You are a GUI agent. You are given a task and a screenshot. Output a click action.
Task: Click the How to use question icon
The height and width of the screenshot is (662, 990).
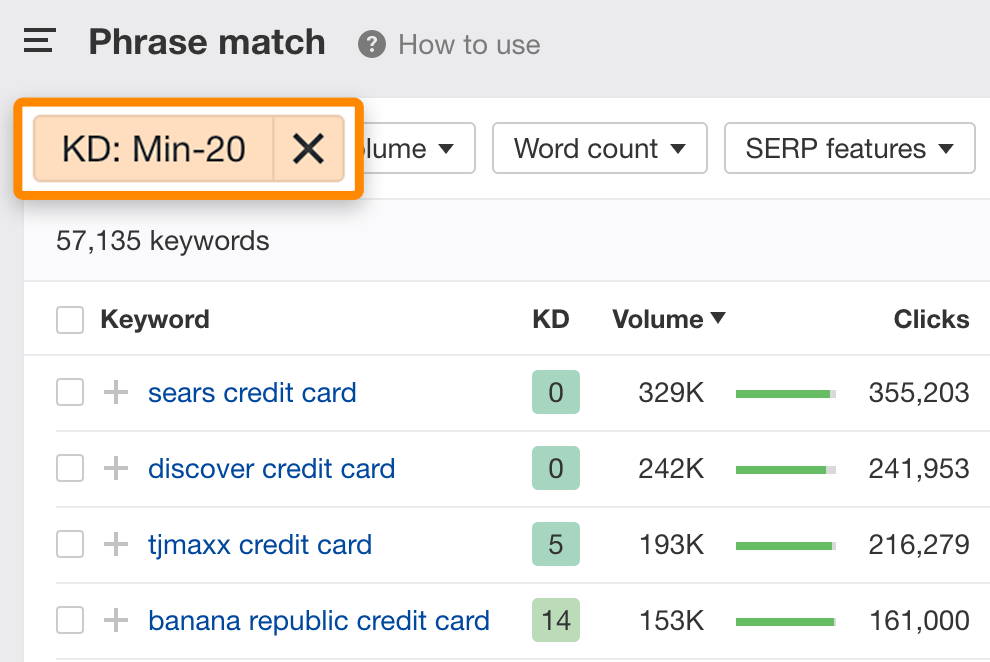pyautogui.click(x=372, y=45)
